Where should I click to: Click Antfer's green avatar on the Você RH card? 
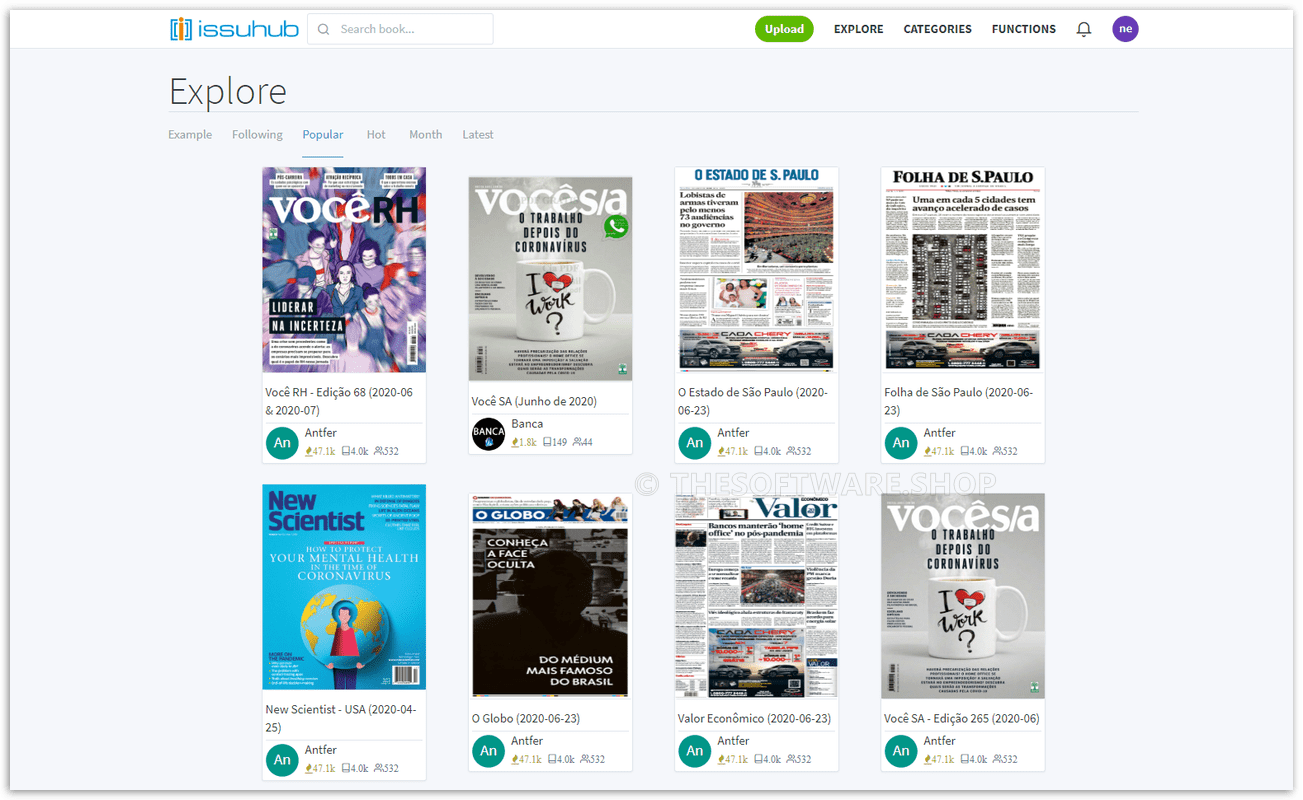[281, 442]
